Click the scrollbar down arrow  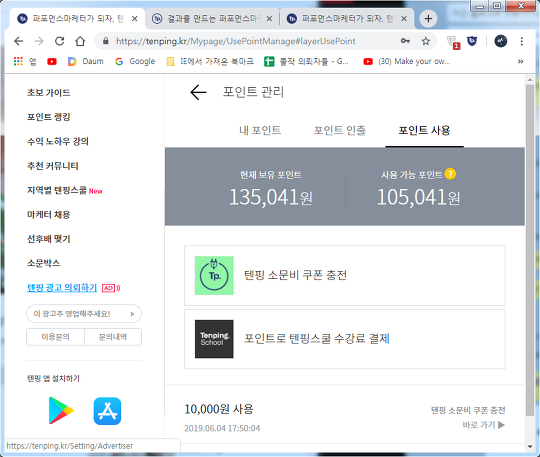pyautogui.click(x=530, y=447)
